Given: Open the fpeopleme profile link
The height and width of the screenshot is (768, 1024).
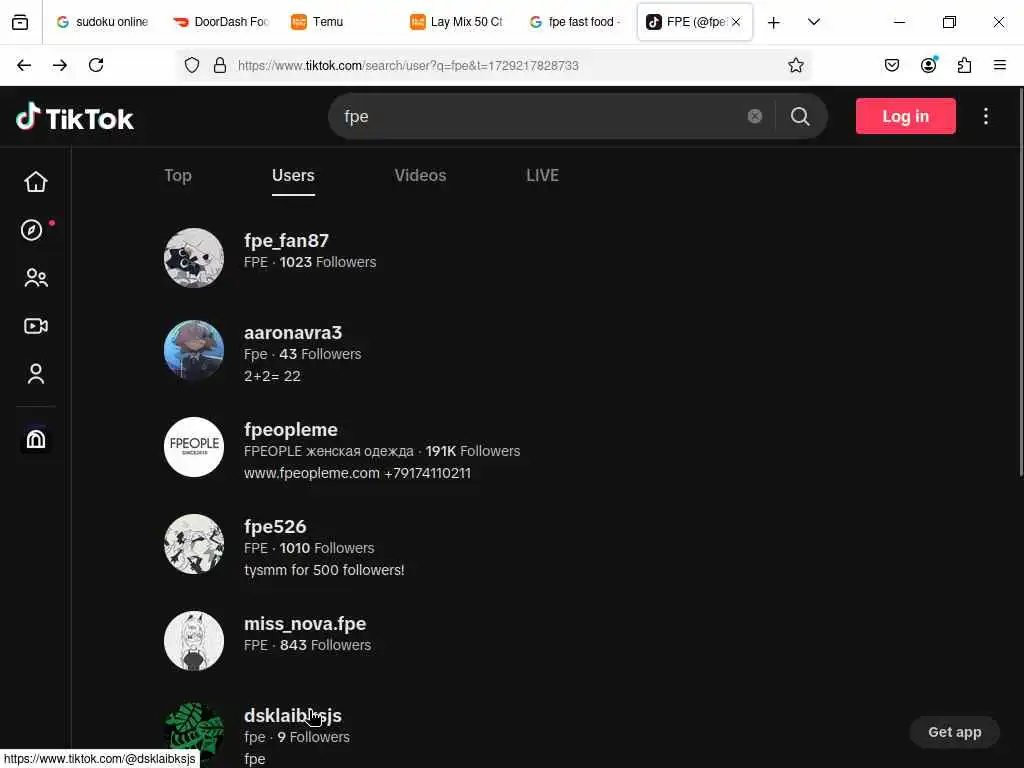Looking at the screenshot, I should tap(291, 430).
